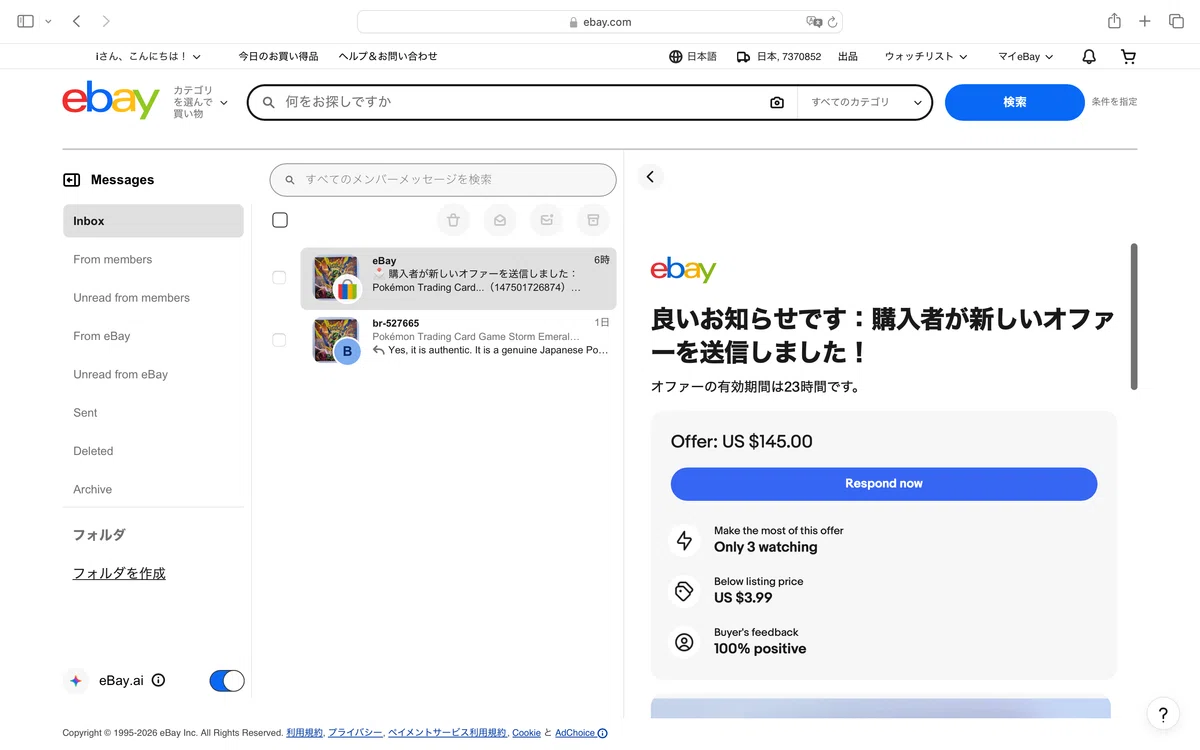Viewport: 1200px width, 750px height.
Task: Click Cookie footer link
Action: (526, 733)
